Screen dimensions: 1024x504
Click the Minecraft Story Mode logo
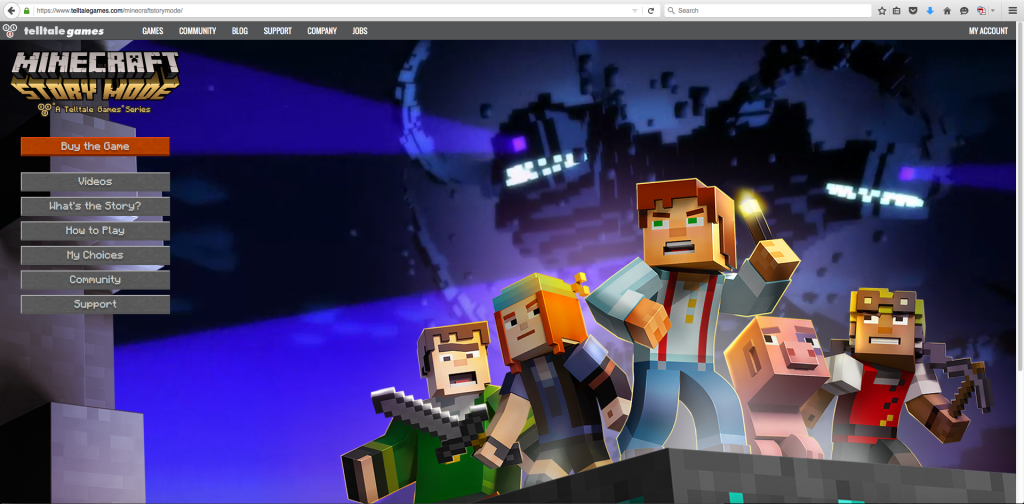(95, 83)
